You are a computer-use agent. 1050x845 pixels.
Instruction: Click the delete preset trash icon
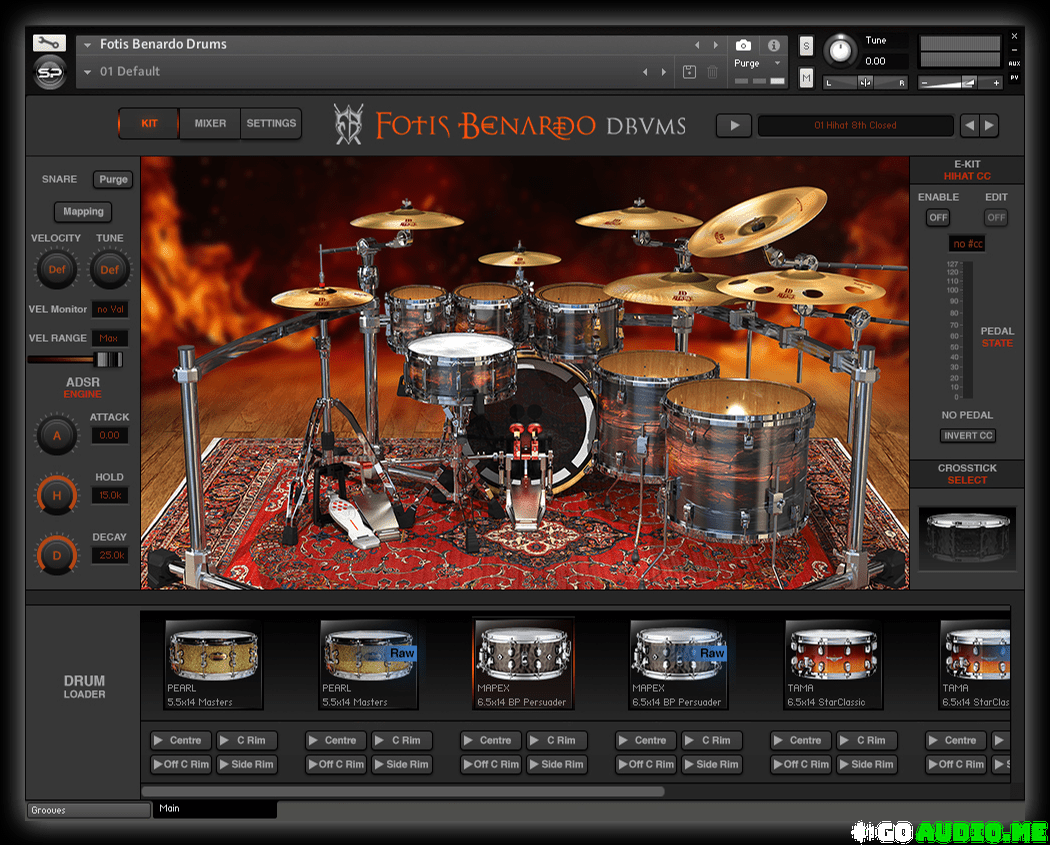coord(712,72)
